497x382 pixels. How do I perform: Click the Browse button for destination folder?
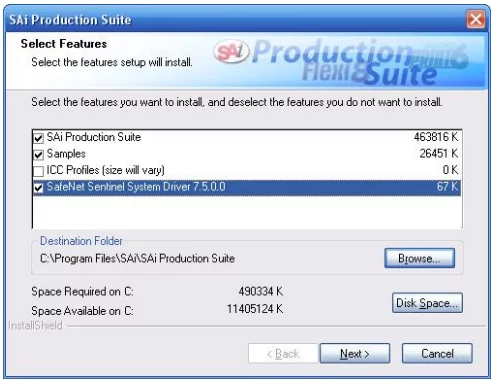(419, 258)
